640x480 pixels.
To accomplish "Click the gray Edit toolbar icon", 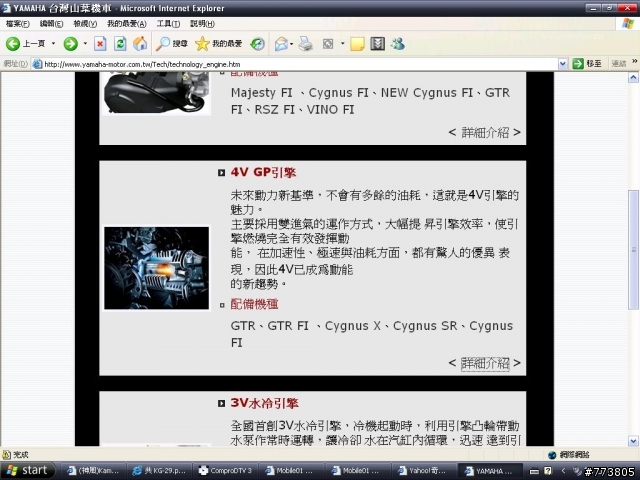I will 328,44.
